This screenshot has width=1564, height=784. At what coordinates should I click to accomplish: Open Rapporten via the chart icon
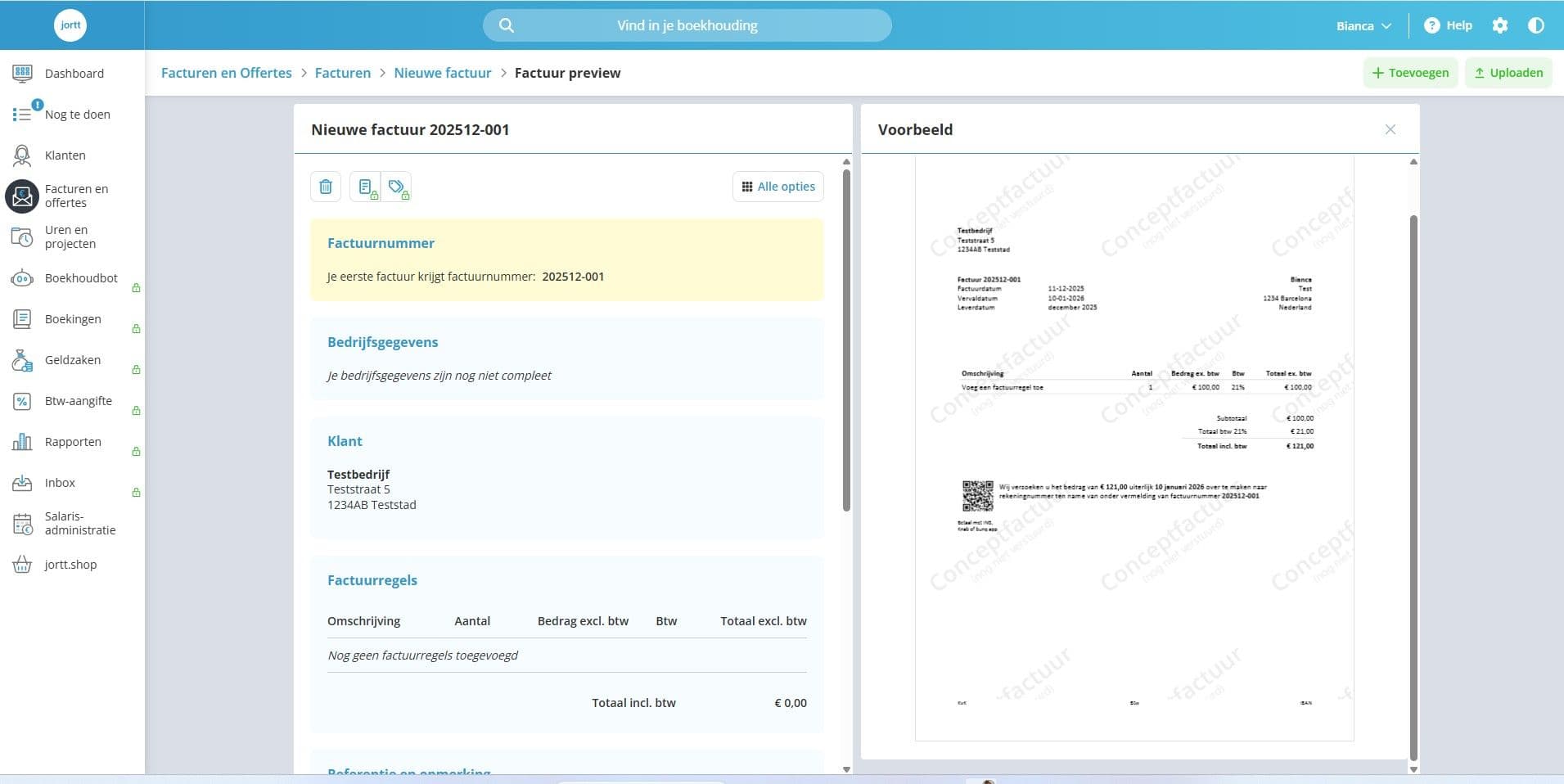pos(22,442)
